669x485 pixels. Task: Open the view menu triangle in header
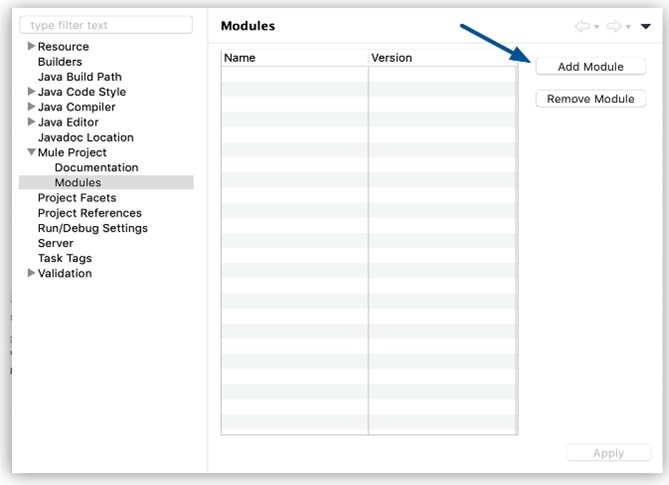coord(646,26)
